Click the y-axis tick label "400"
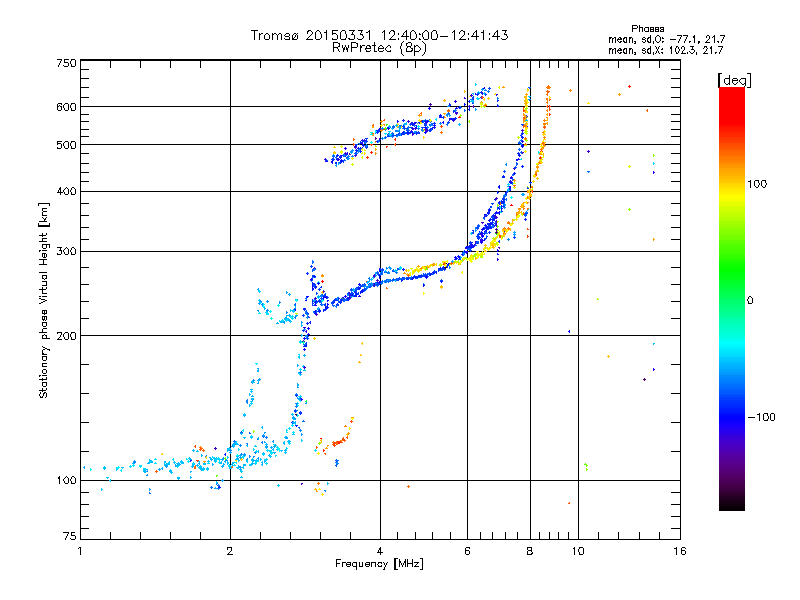Viewport: 800px width, 600px height. click(x=66, y=192)
